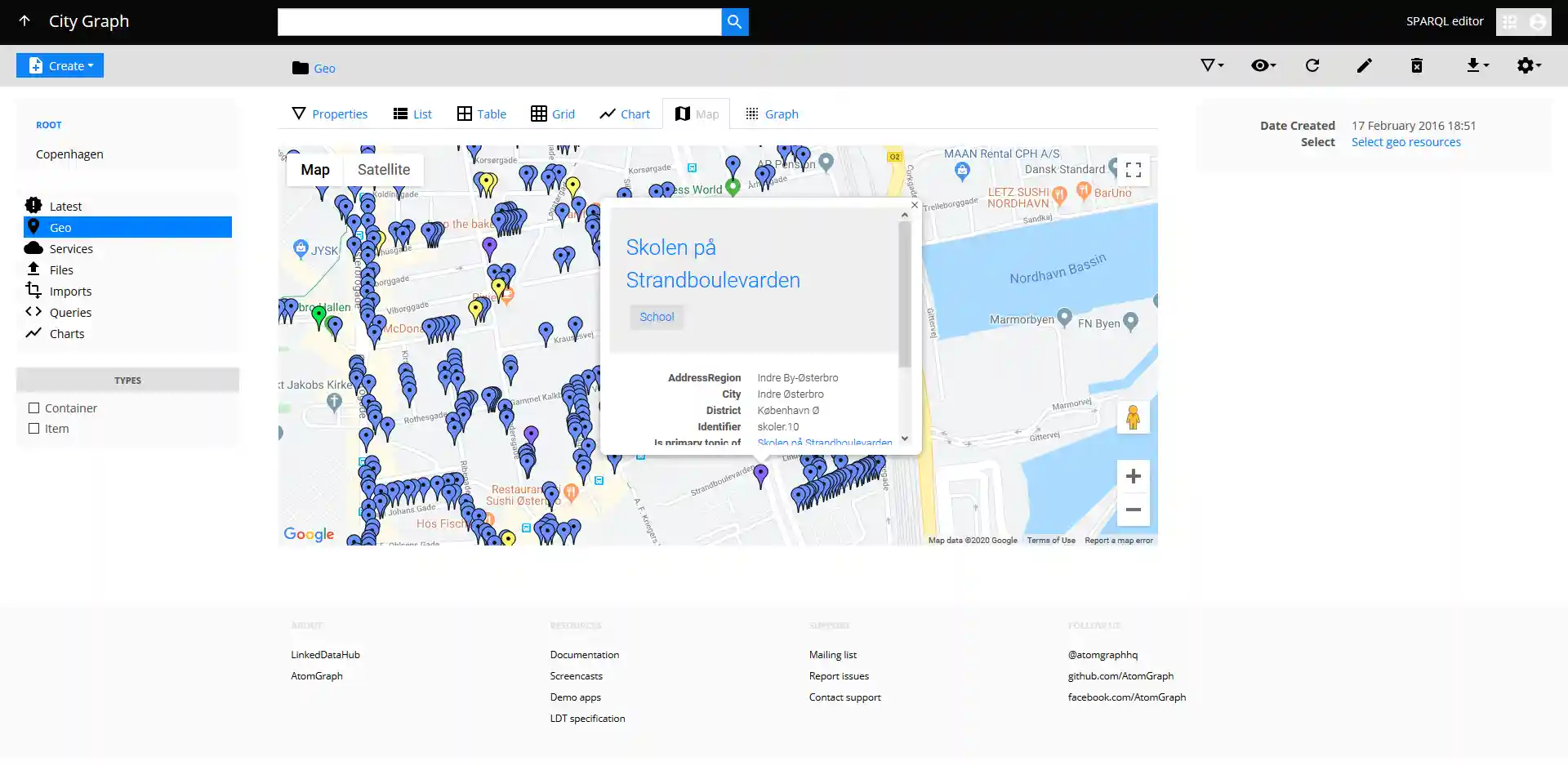Open the eye visibility options icon
1568x766 pixels.
click(x=1262, y=65)
